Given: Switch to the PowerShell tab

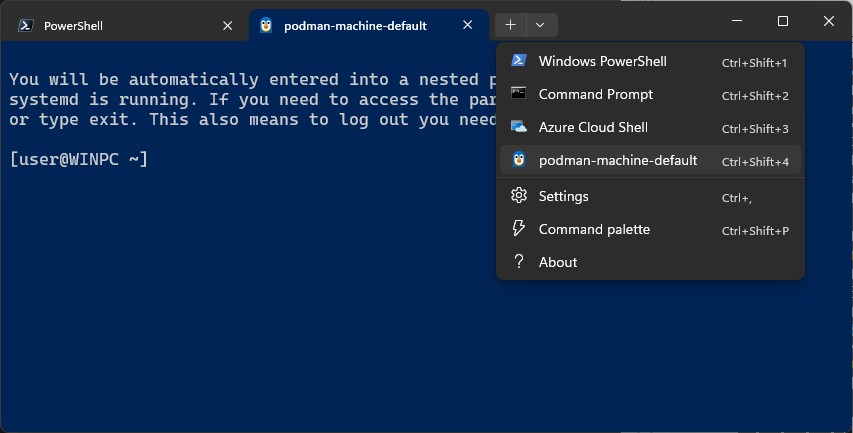Looking at the screenshot, I should (x=125, y=26).
